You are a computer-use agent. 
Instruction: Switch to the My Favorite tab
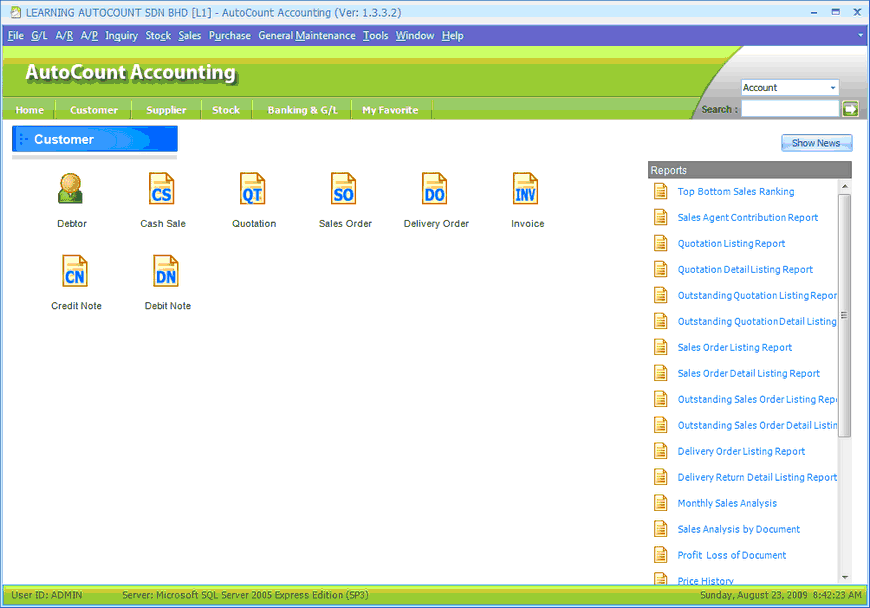(390, 110)
